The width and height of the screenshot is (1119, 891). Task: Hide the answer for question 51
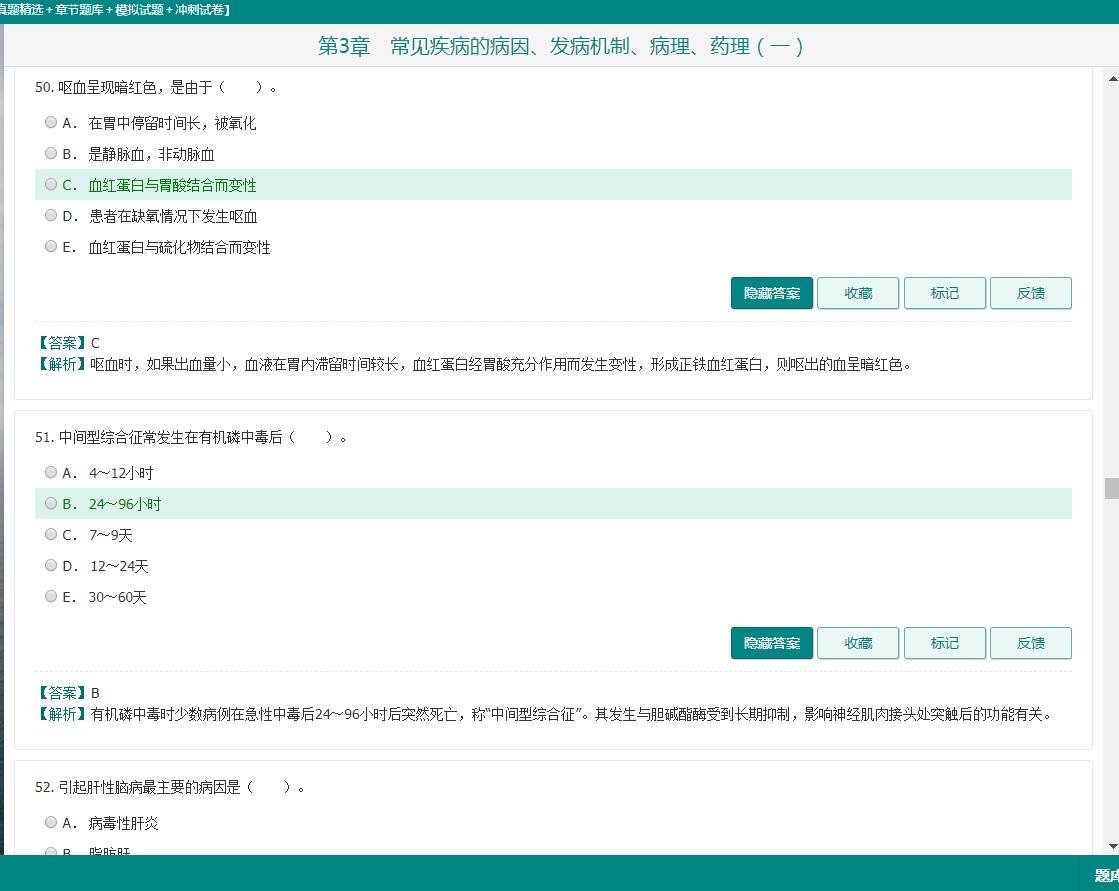771,643
